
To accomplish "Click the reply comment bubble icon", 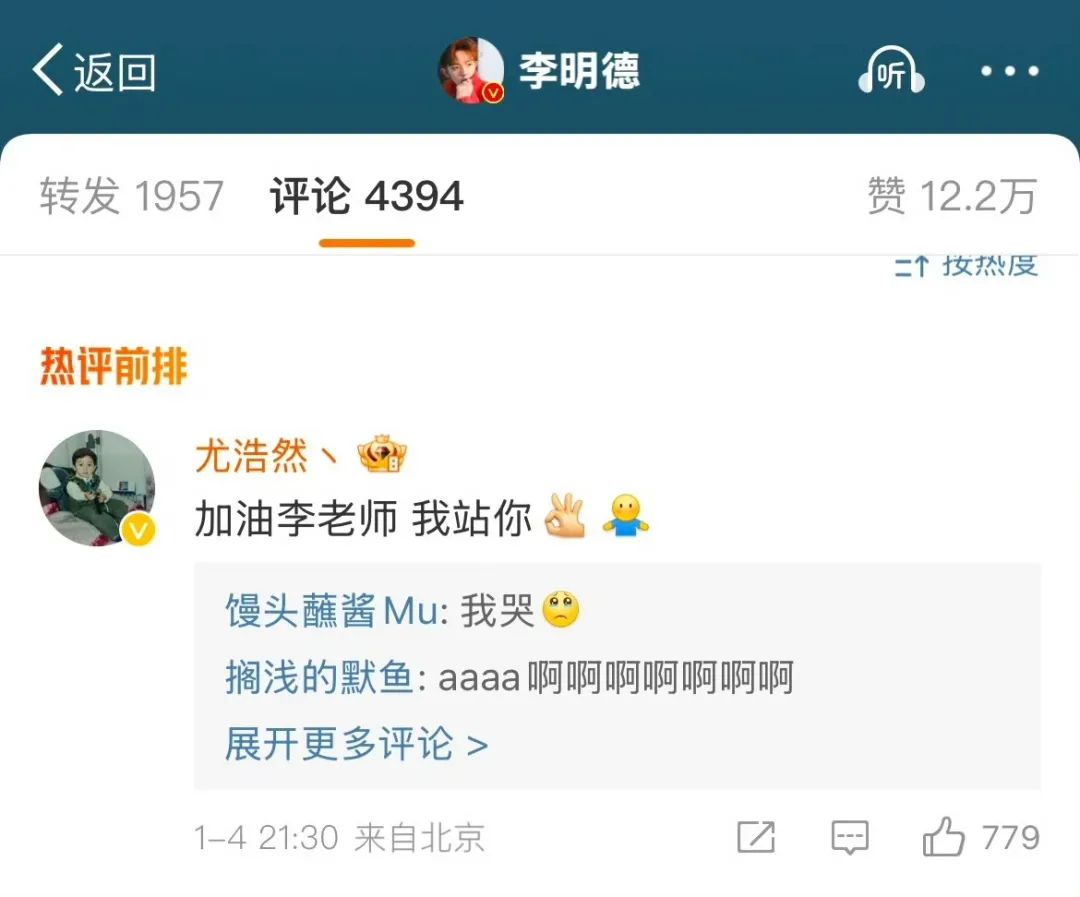I will pyautogui.click(x=850, y=838).
